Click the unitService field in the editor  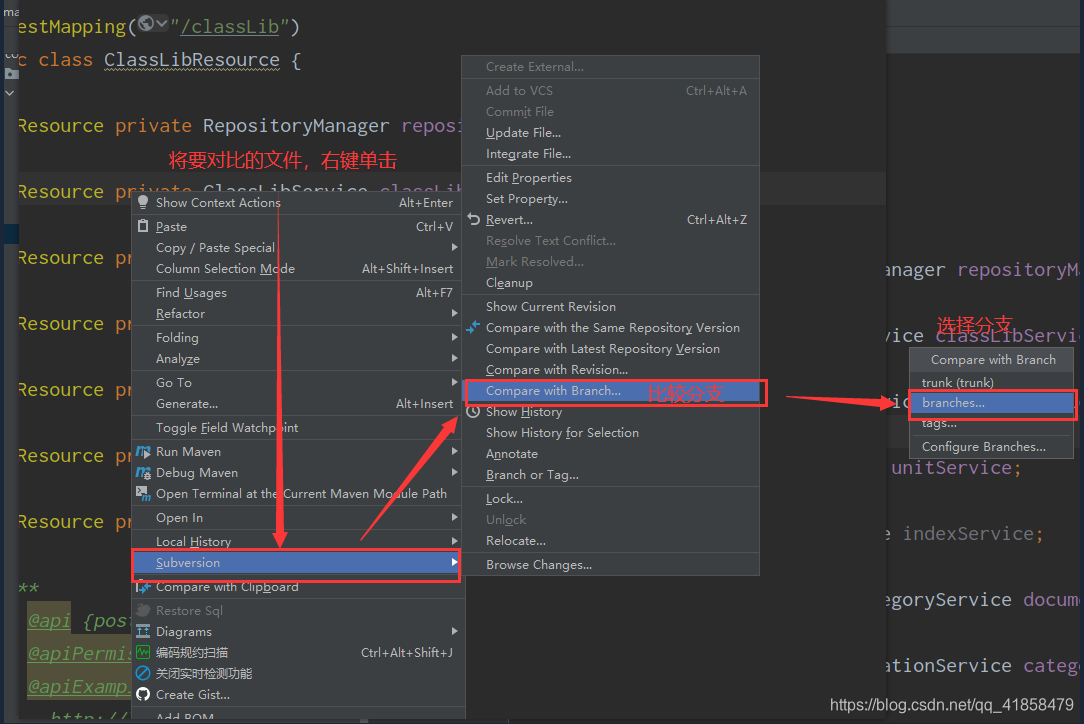tap(952, 468)
